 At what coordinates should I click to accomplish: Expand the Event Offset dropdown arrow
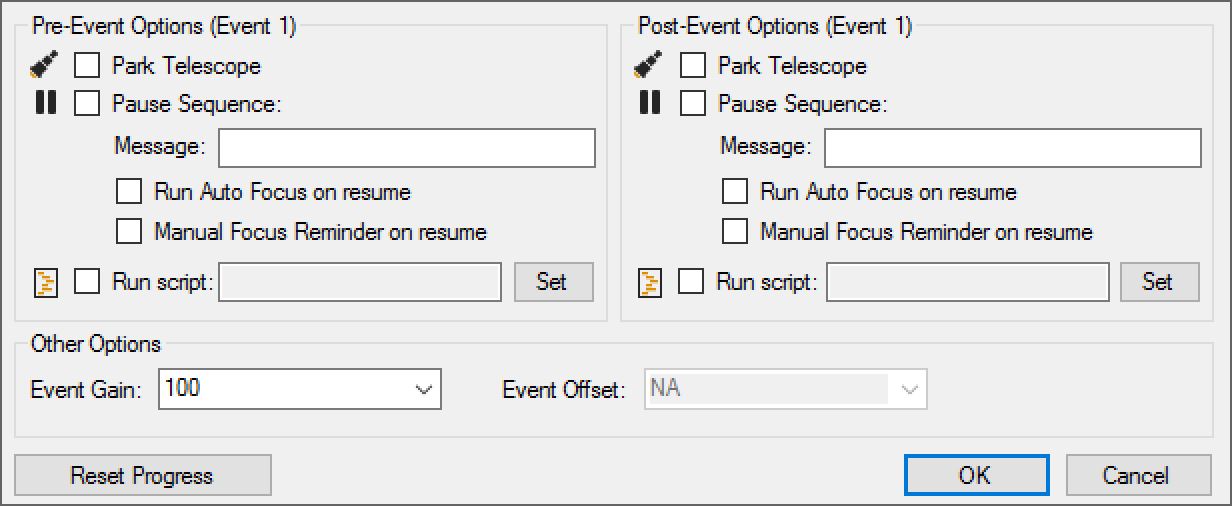[x=909, y=389]
